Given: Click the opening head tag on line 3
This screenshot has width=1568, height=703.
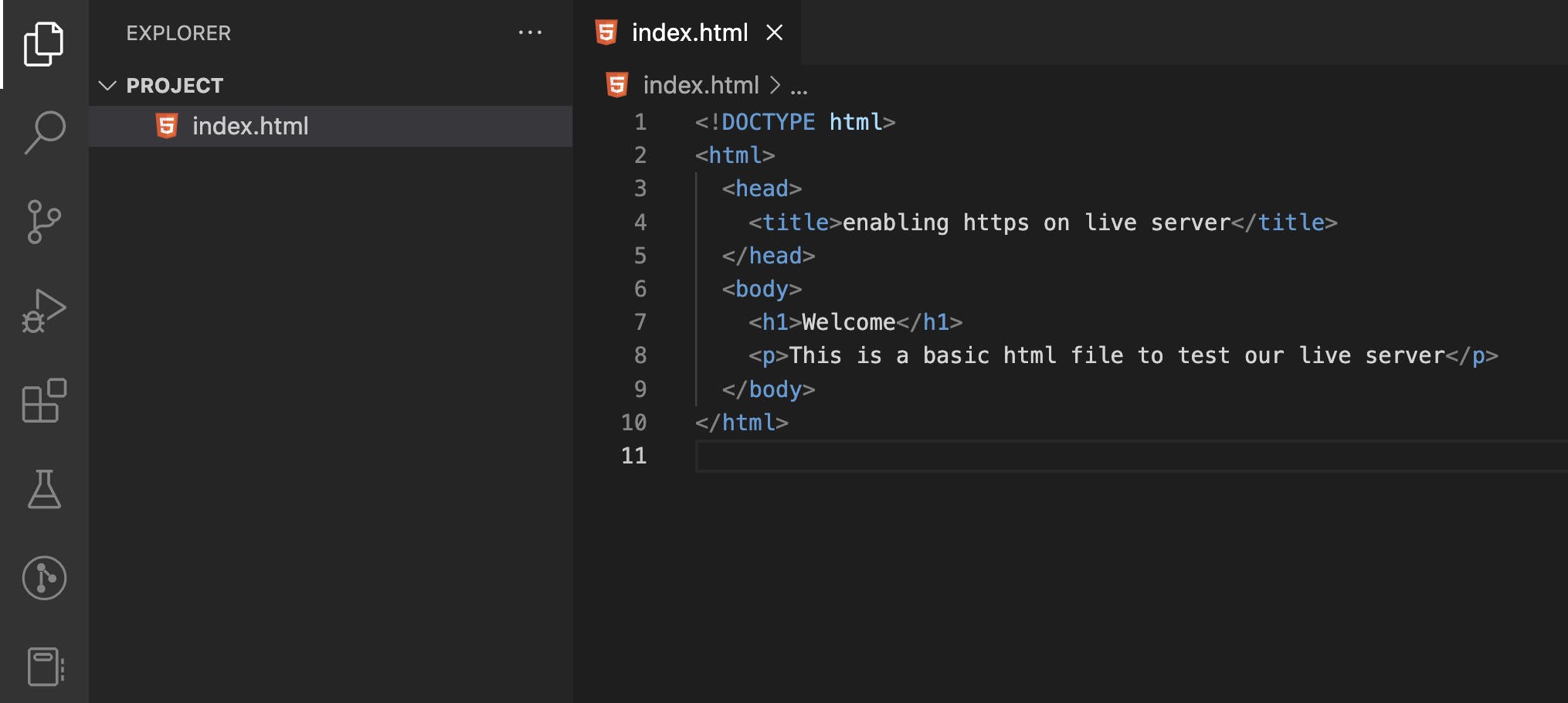Looking at the screenshot, I should click(x=762, y=188).
